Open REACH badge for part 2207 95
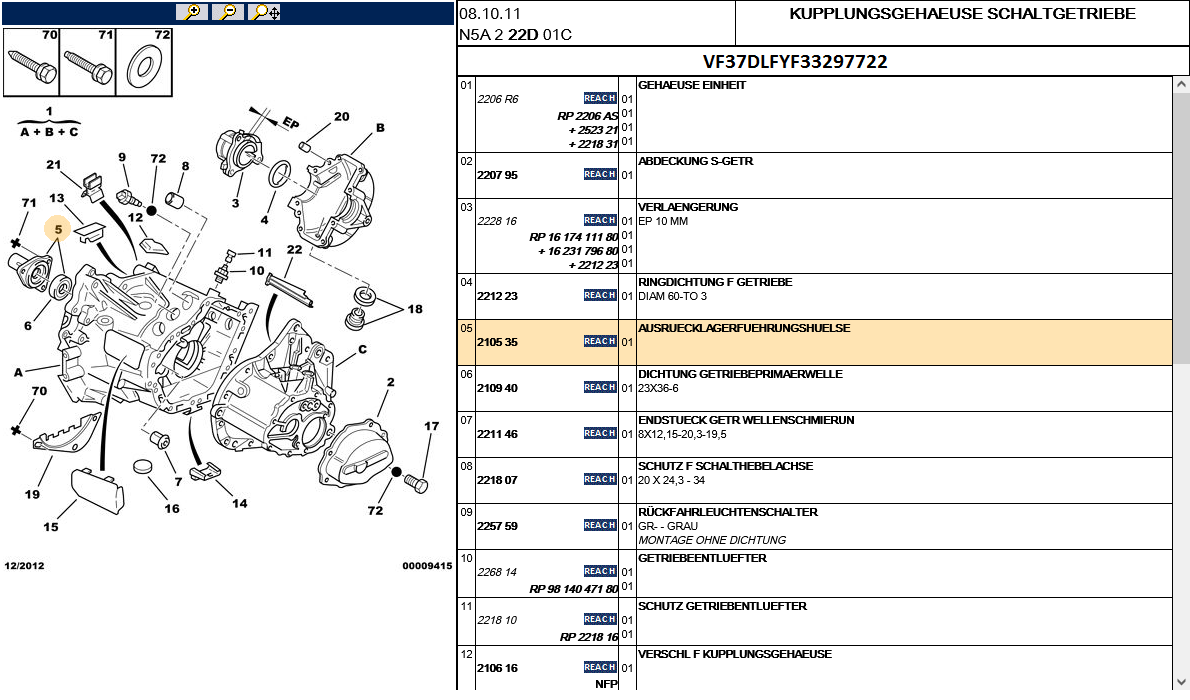Screen dimensions: 1190x700 pyautogui.click(x=600, y=174)
